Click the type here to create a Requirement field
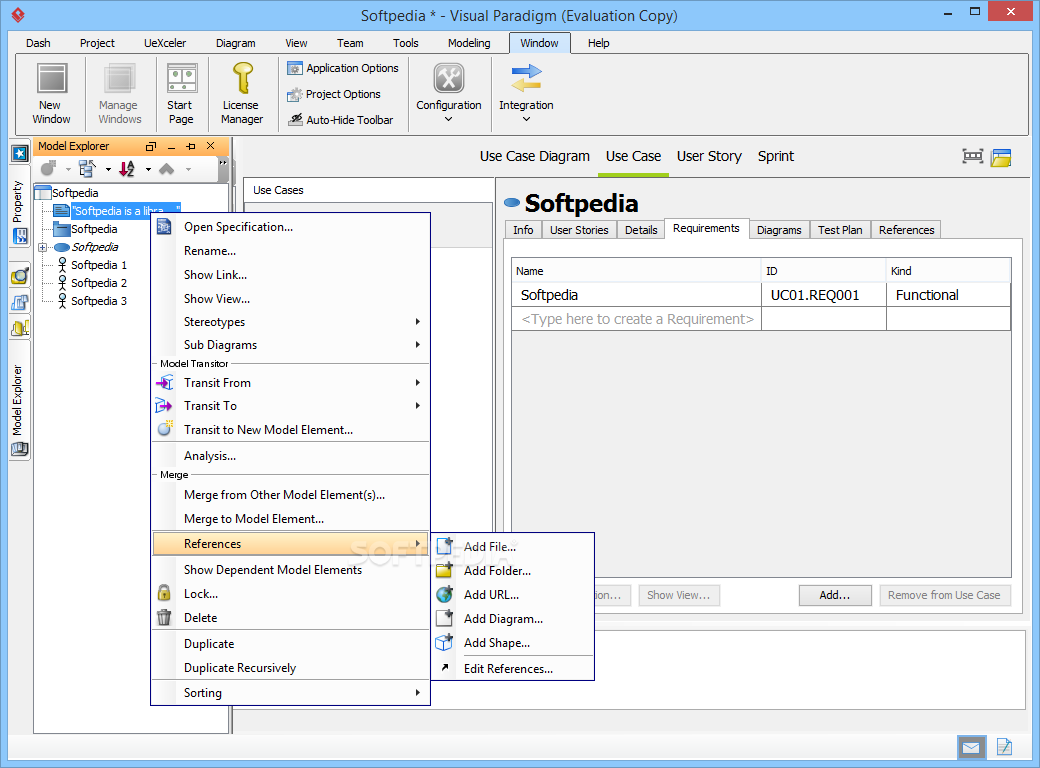Viewport: 1040px width, 768px height. coord(637,320)
